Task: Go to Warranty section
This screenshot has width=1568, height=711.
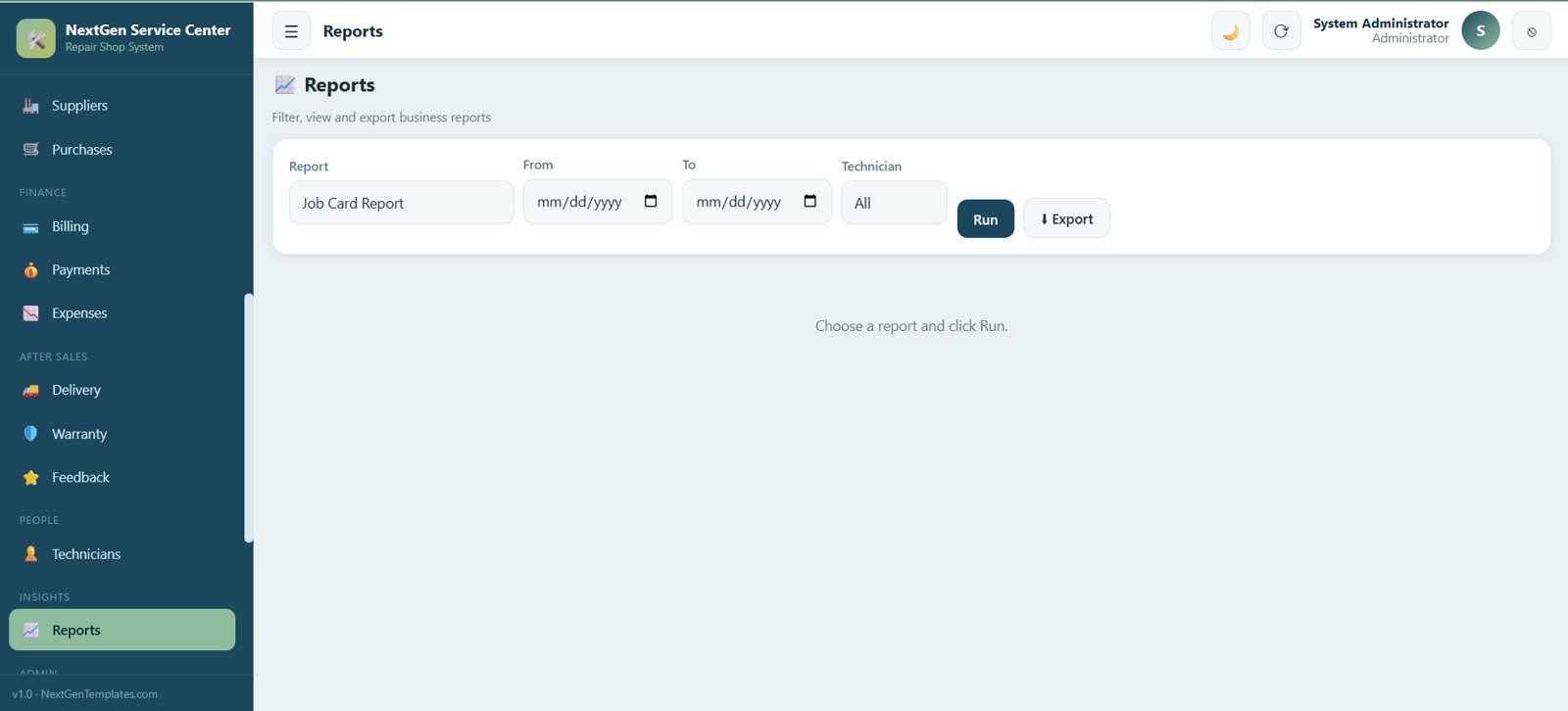Action: [x=122, y=434]
